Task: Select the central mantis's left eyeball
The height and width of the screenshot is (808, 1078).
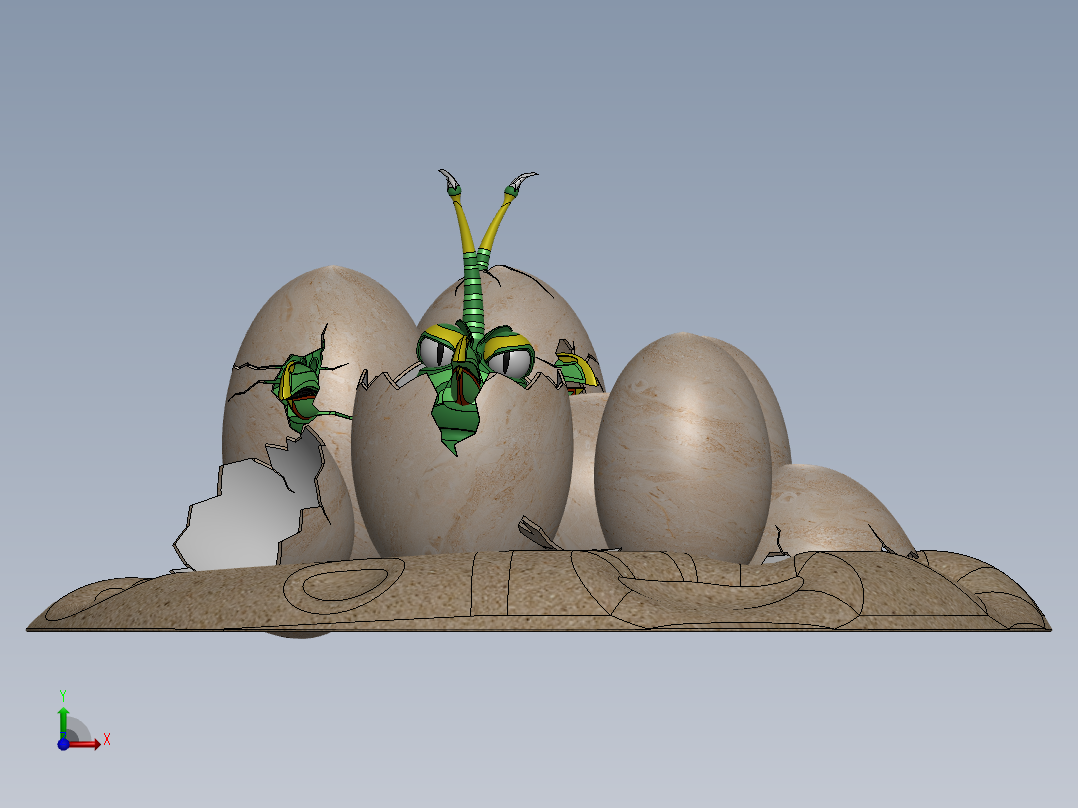Action: click(436, 351)
